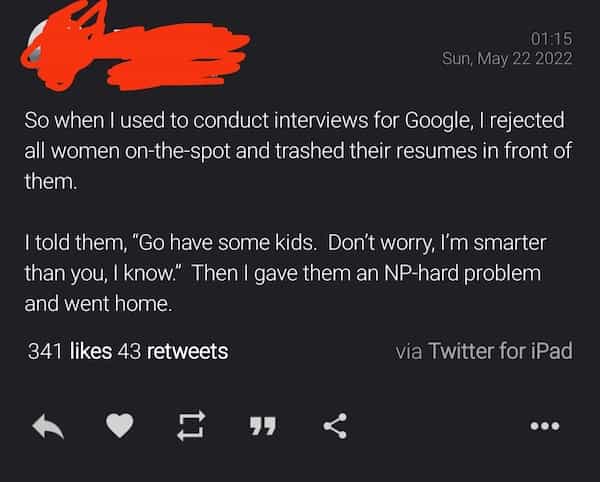600x482 pixels.
Task: Click the "via" label before Twitter for iPad
Action: click(x=410, y=351)
